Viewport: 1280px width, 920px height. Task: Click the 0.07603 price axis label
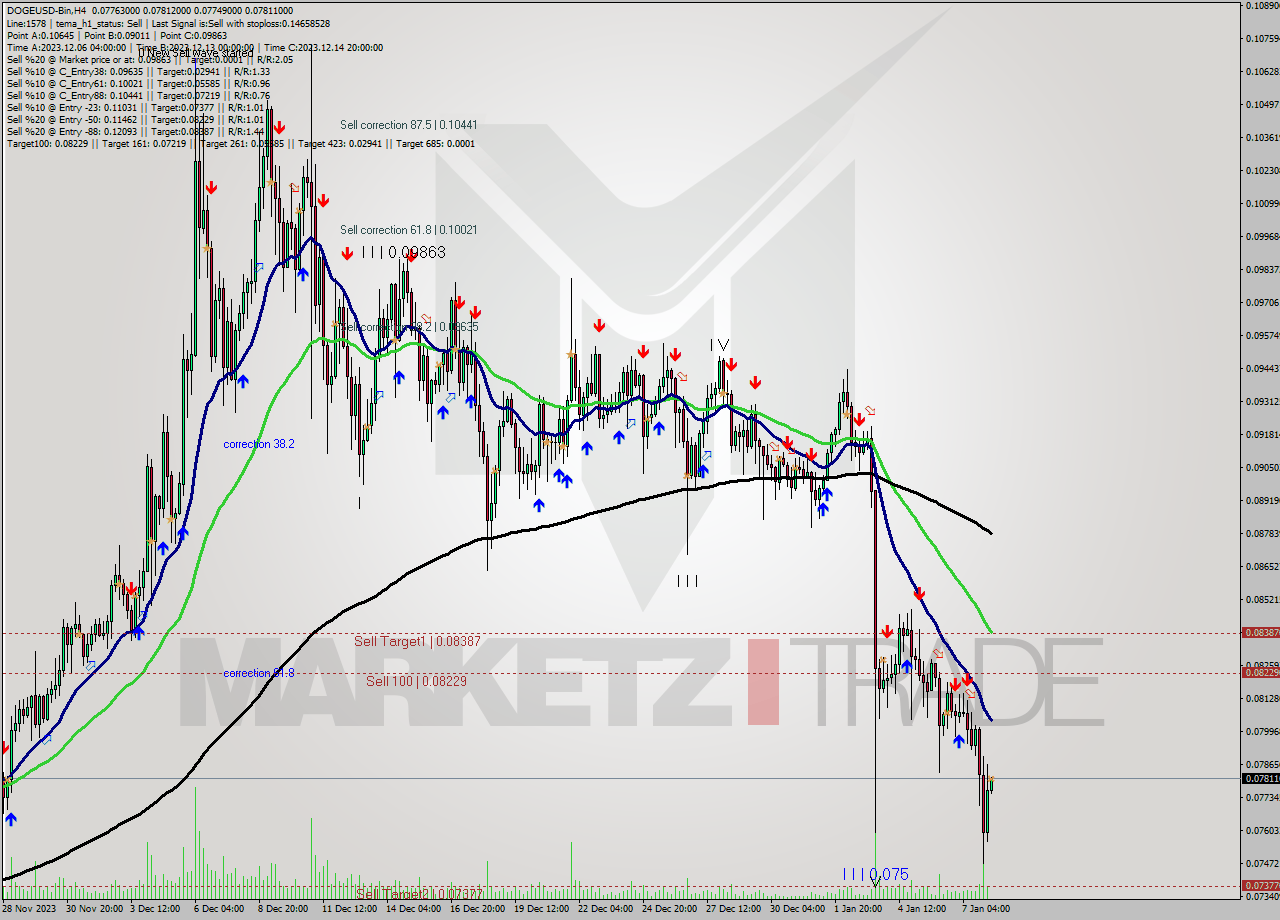tap(1263, 831)
